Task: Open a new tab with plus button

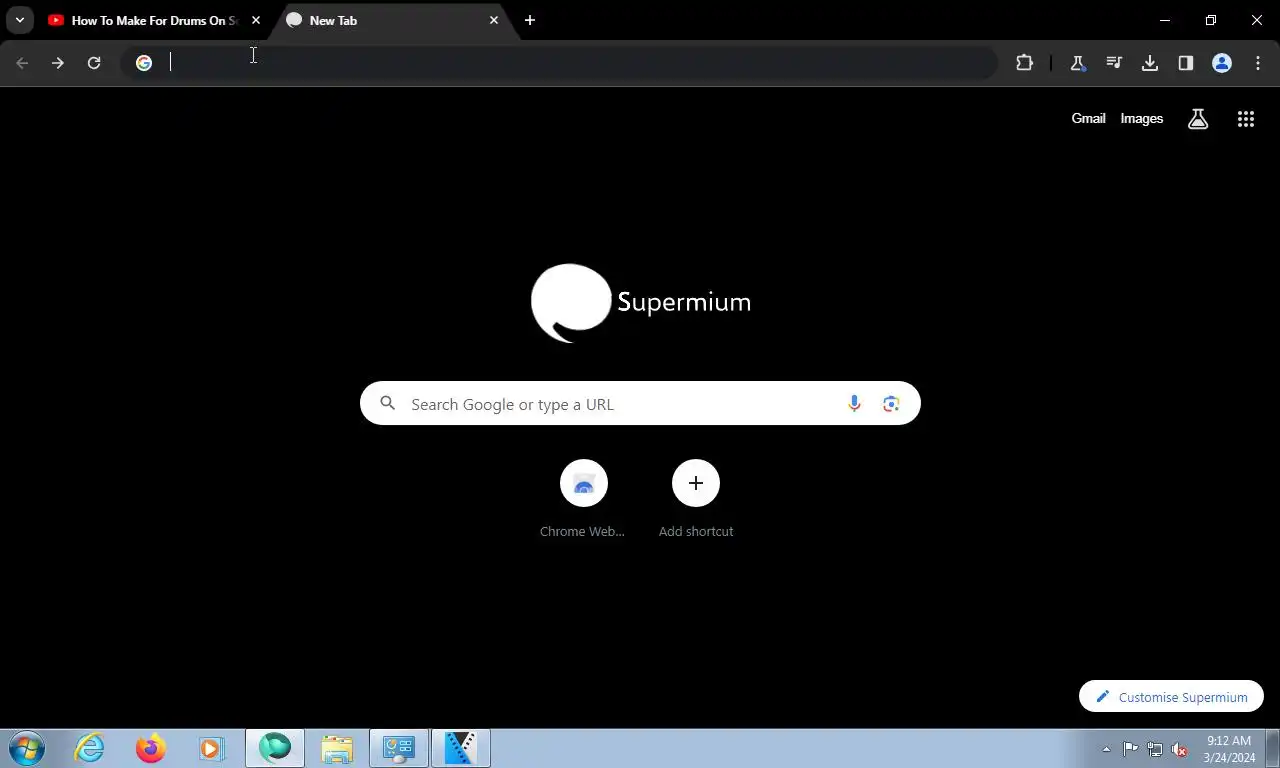Action: coord(530,20)
